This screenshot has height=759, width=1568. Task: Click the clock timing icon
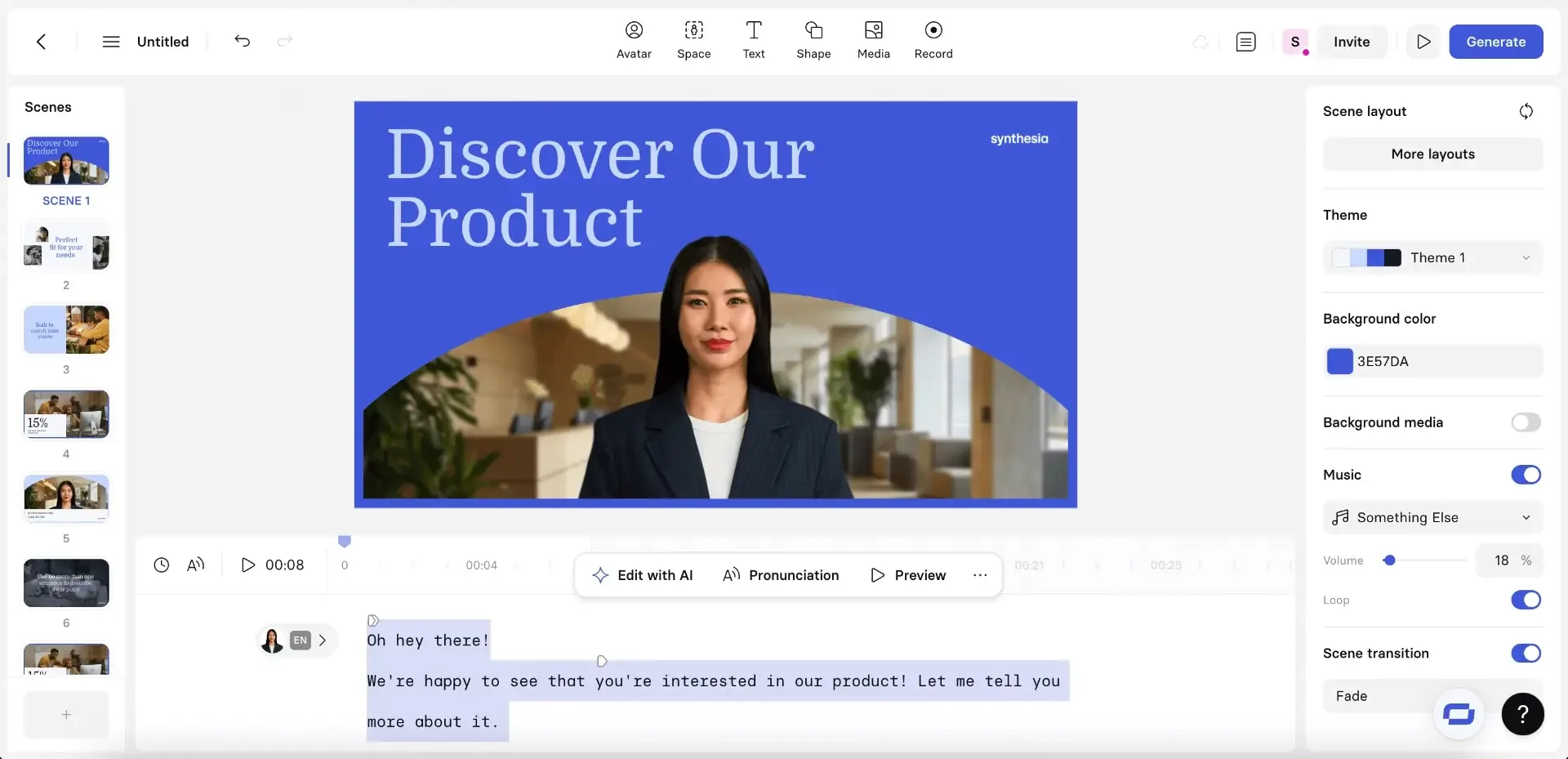pyautogui.click(x=162, y=565)
